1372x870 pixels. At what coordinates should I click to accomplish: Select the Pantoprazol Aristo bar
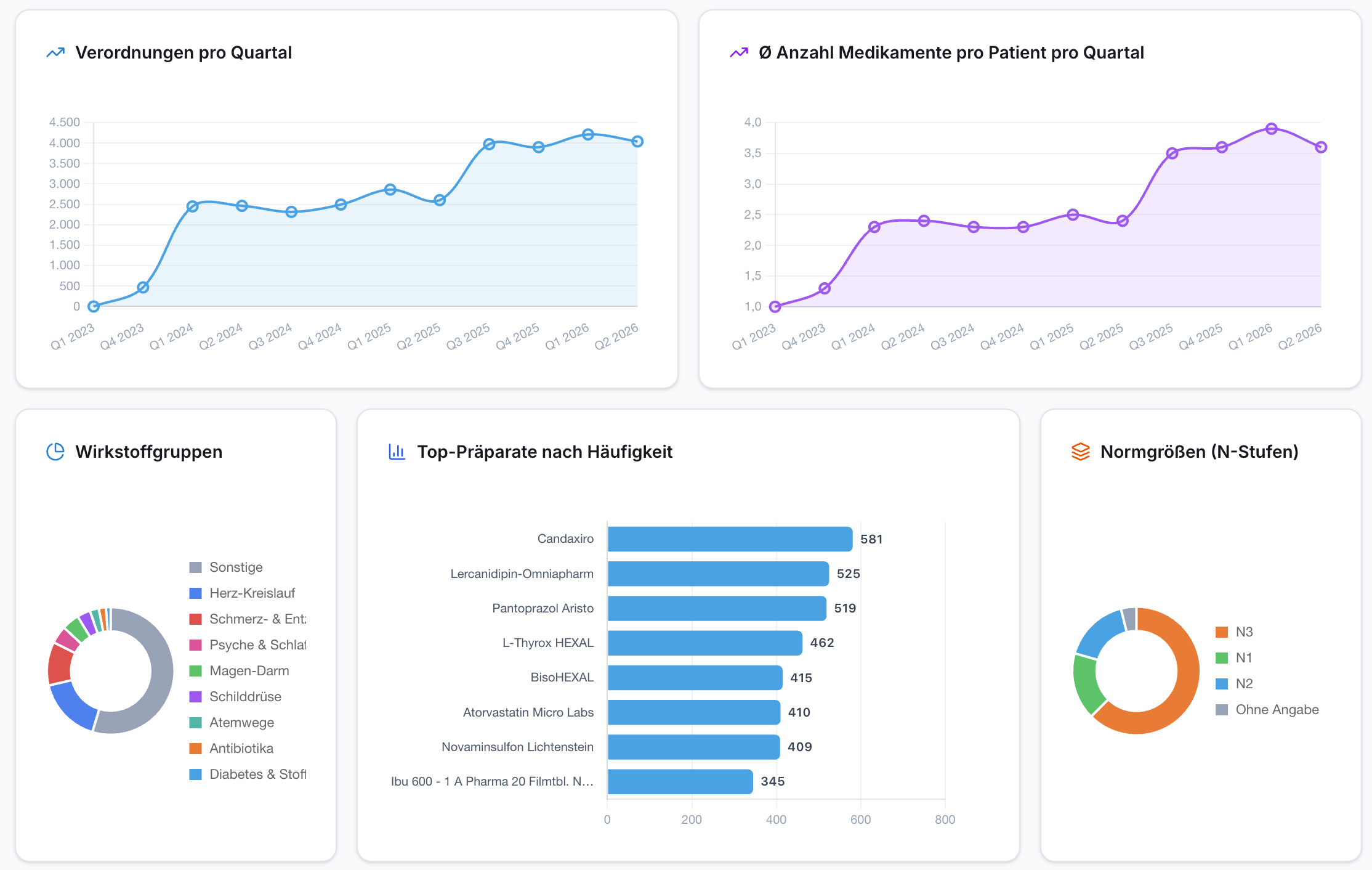[717, 608]
